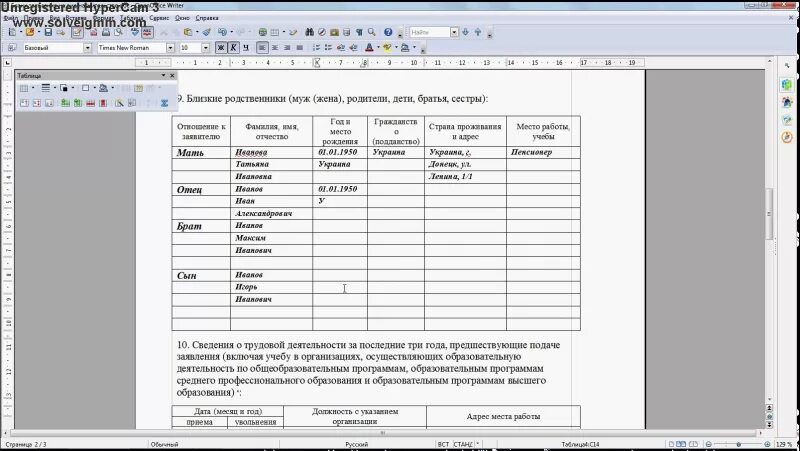Click the Undo arrow icon
The image size is (800, 451).
click(x=222, y=32)
